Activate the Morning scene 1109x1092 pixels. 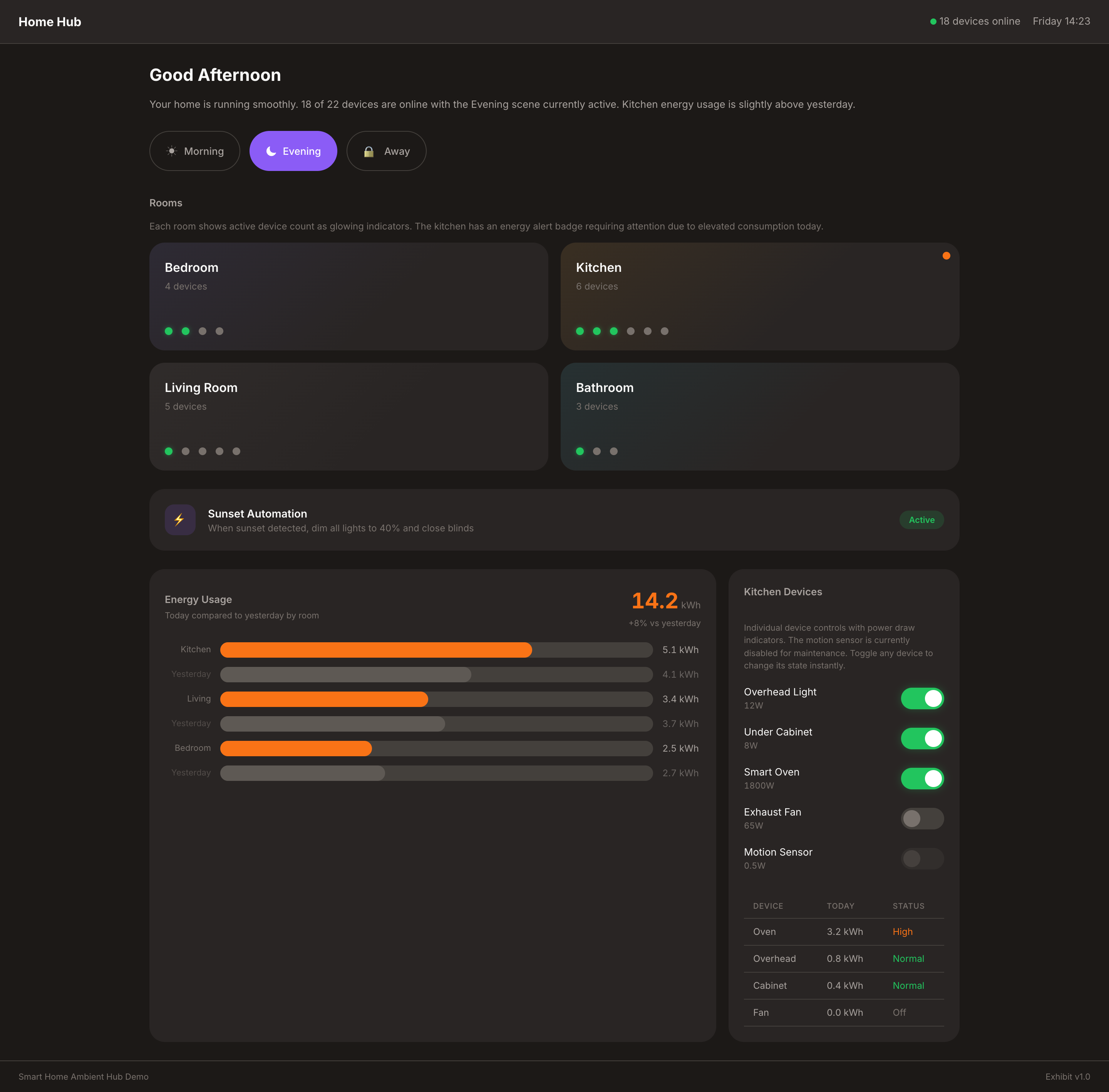[x=194, y=151]
